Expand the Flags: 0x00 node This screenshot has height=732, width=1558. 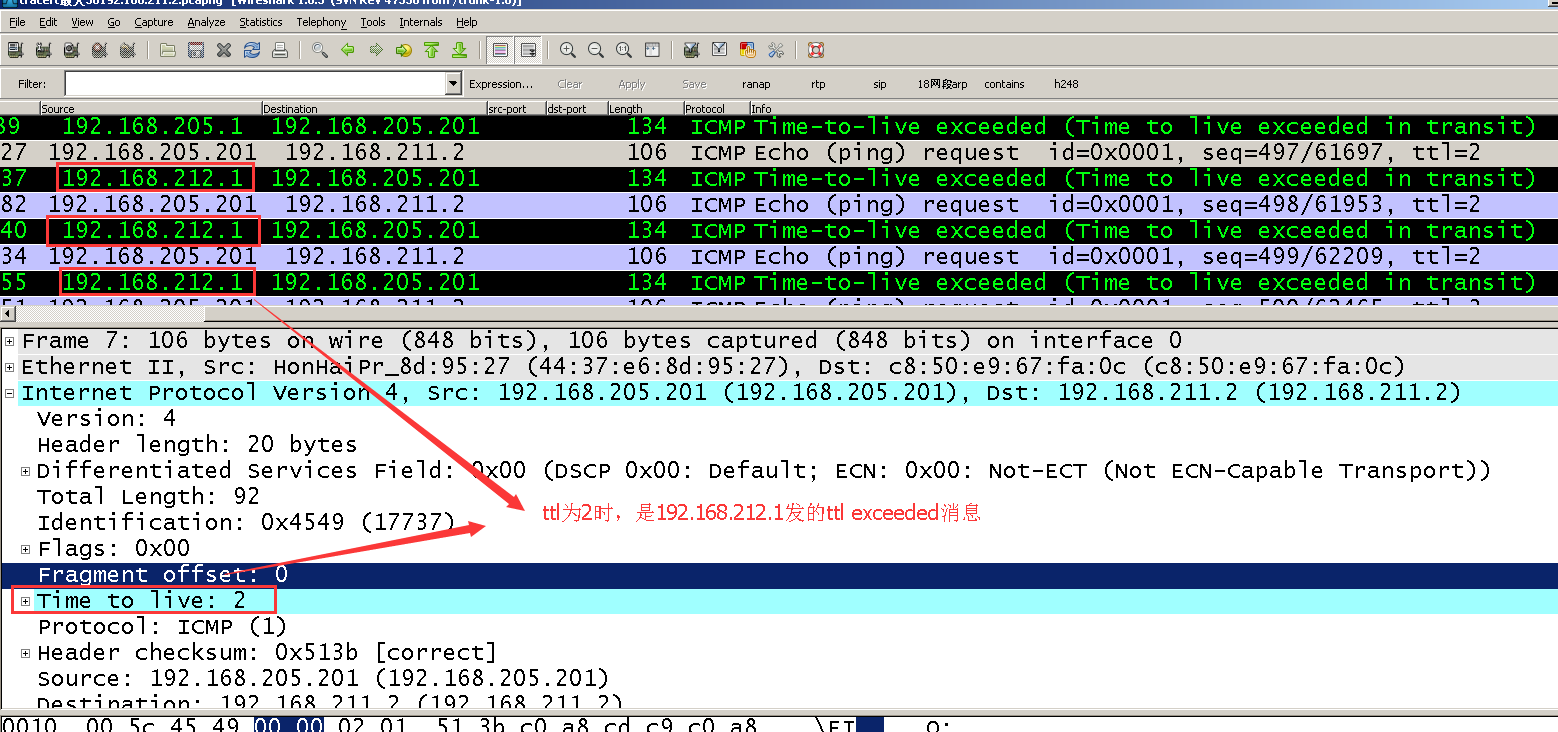[x=26, y=549]
